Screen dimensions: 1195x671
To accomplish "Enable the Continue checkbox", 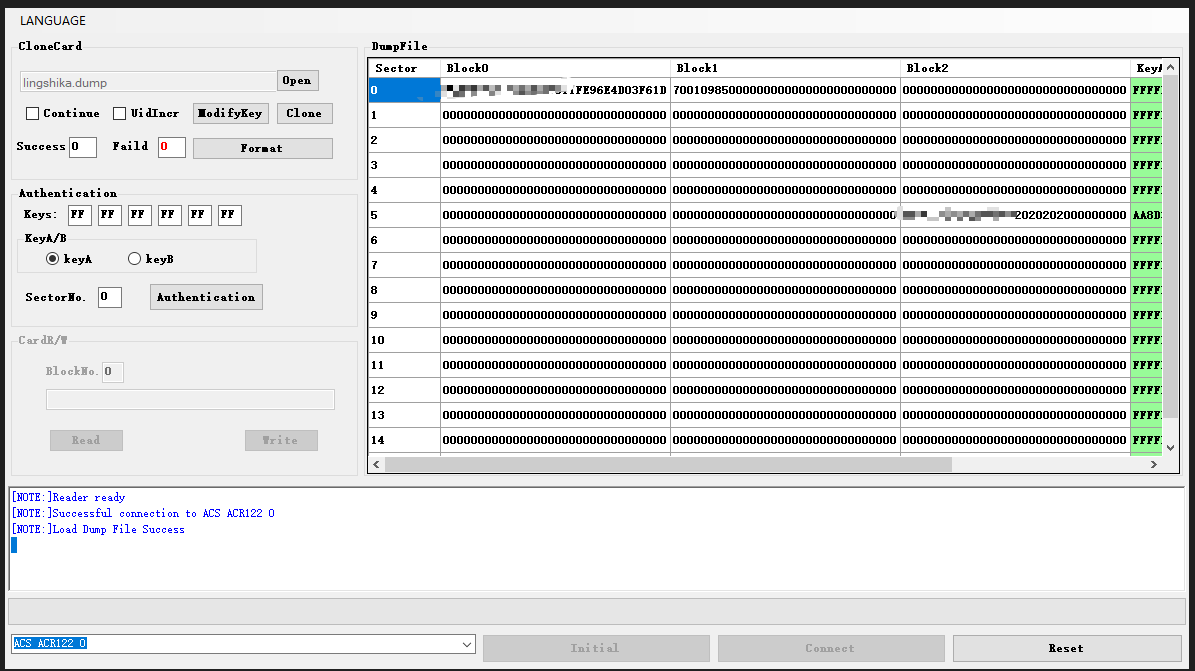I will (32, 114).
